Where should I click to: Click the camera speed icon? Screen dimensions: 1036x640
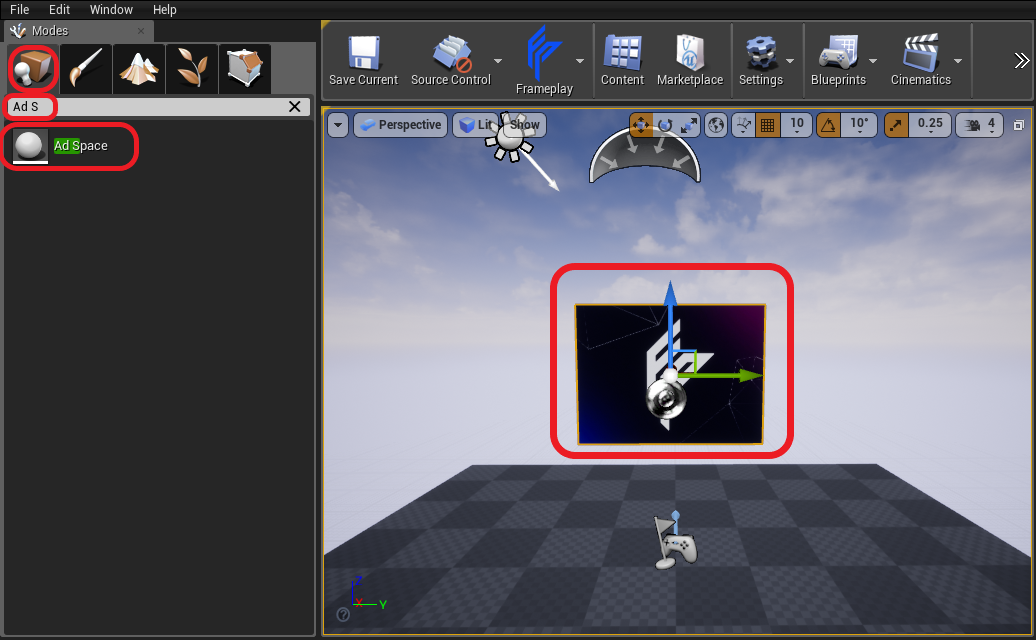click(x=972, y=125)
